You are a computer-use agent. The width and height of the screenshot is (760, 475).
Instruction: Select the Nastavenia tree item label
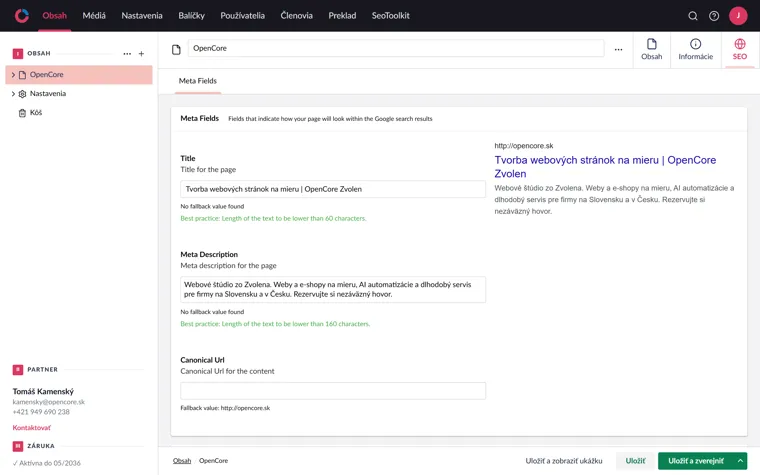pyautogui.click(x=48, y=94)
